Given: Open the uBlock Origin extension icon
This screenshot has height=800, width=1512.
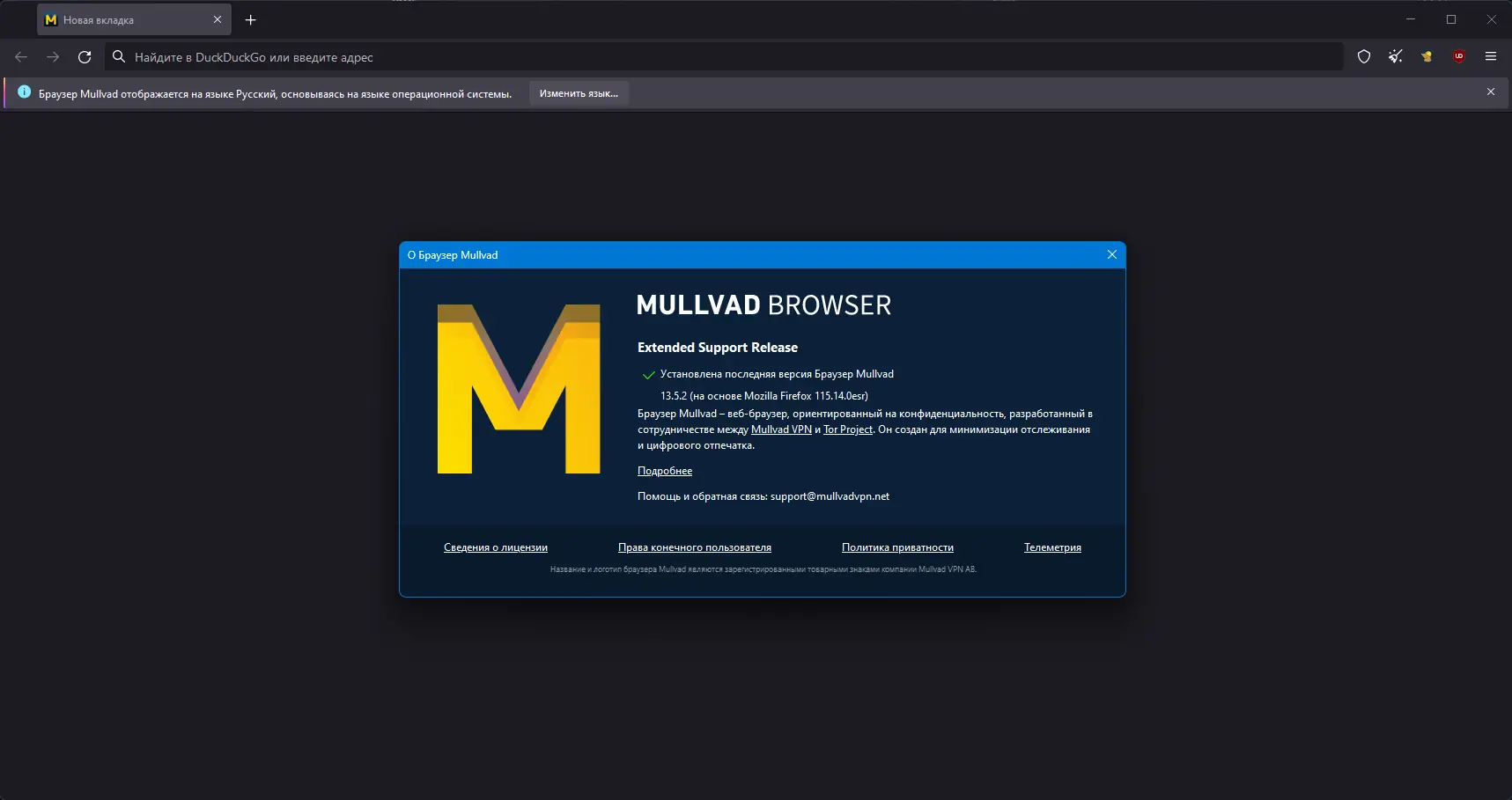Looking at the screenshot, I should (1459, 57).
